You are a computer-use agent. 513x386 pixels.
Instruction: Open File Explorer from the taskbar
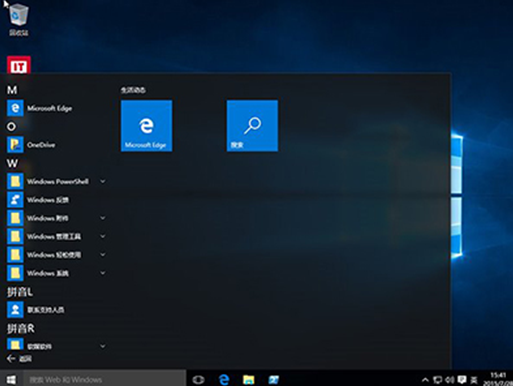pyautogui.click(x=249, y=380)
